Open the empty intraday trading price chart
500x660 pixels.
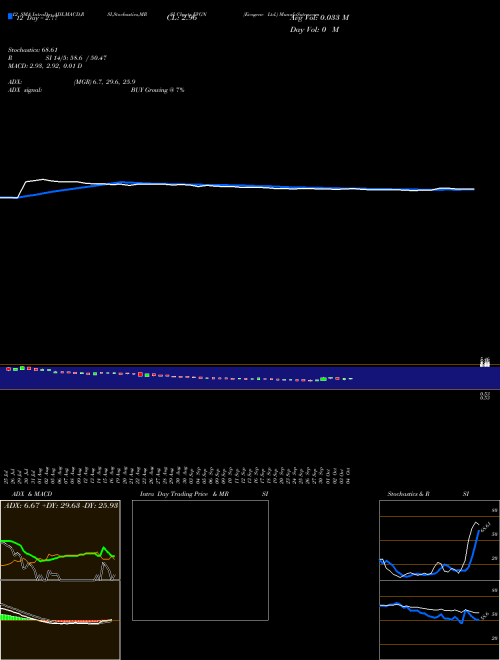point(200,560)
